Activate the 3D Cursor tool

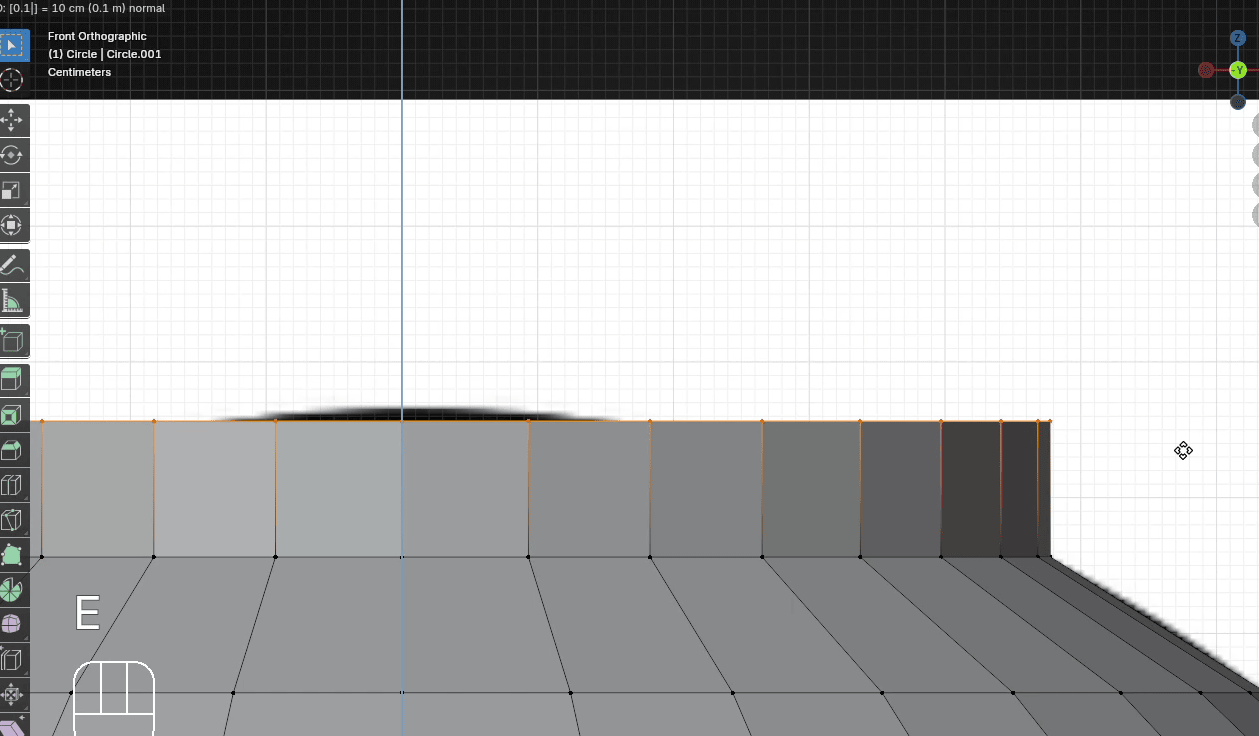pyautogui.click(x=12, y=80)
